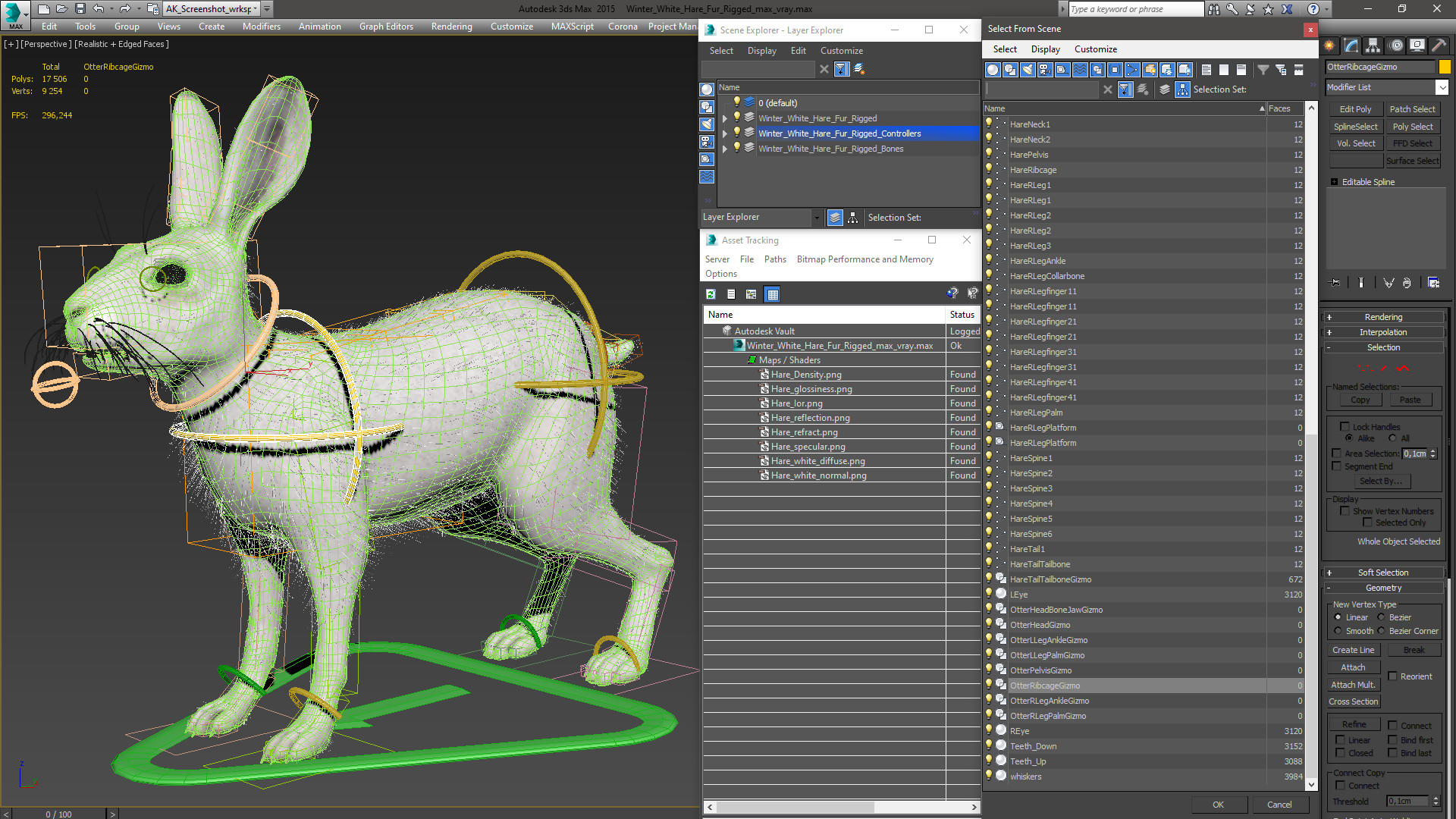
Task: Click the Tree View icon in Asset Tracking
Action: (751, 294)
